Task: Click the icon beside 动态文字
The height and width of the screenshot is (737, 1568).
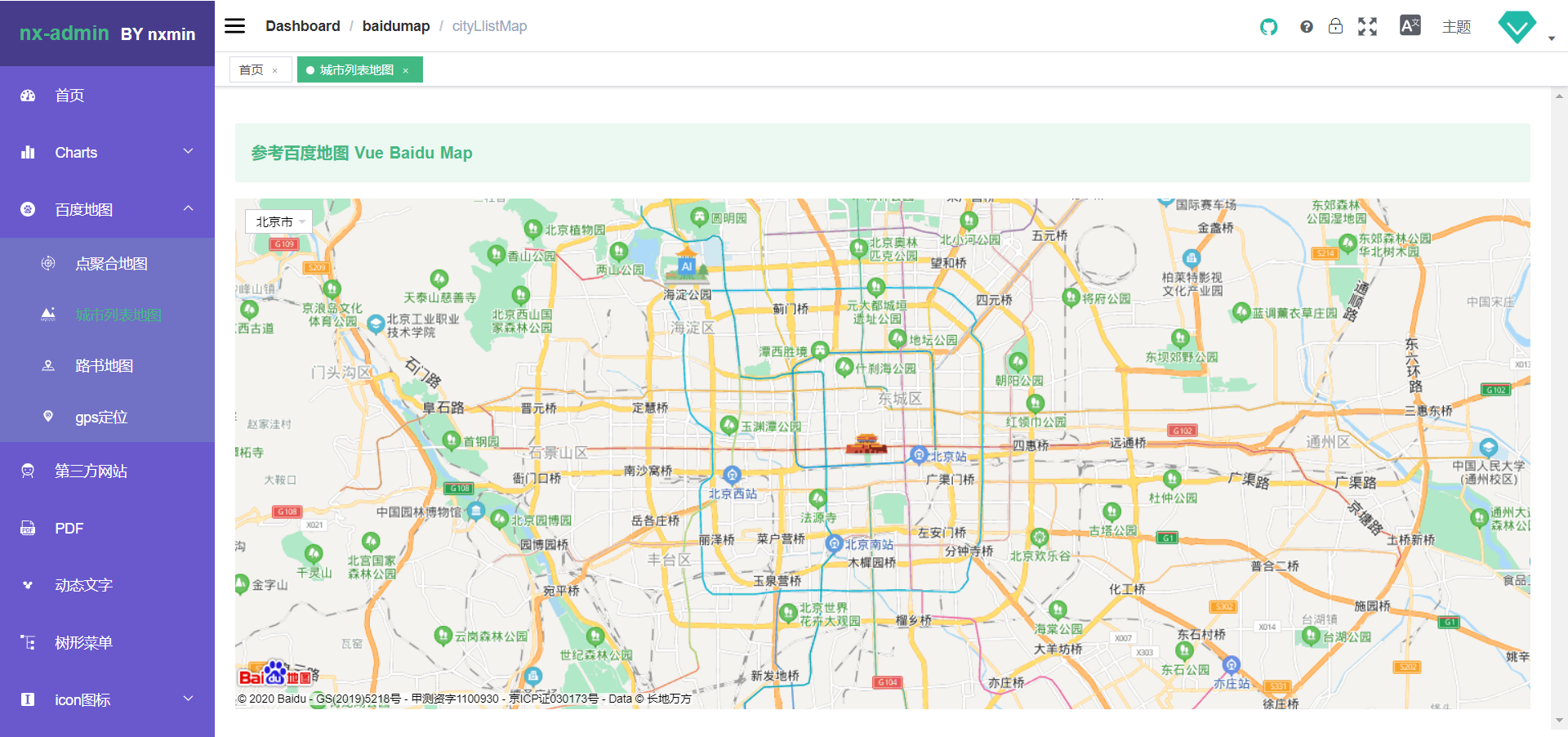Action: point(28,585)
